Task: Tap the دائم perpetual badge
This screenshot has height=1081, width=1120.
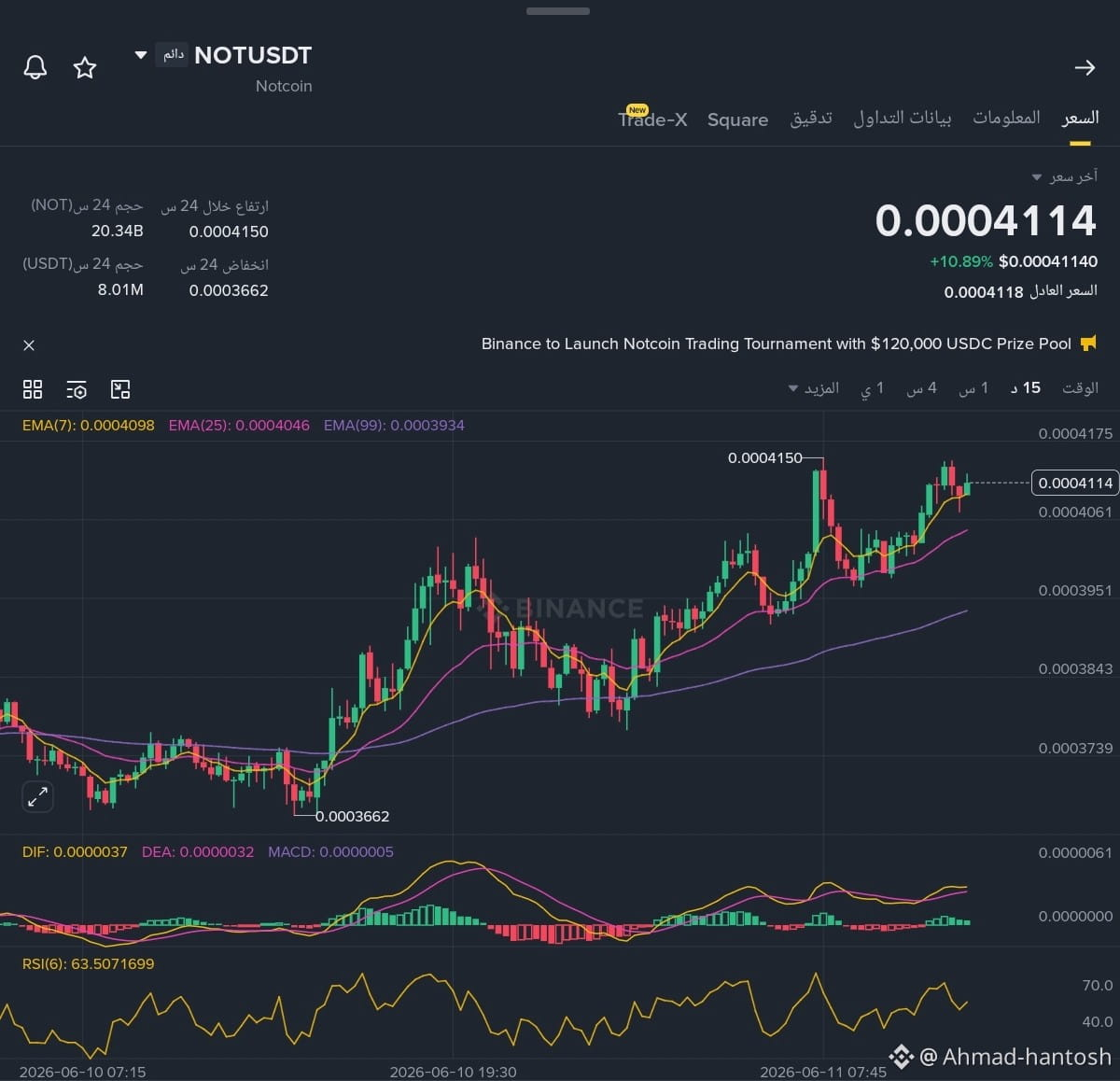Action: click(x=173, y=55)
